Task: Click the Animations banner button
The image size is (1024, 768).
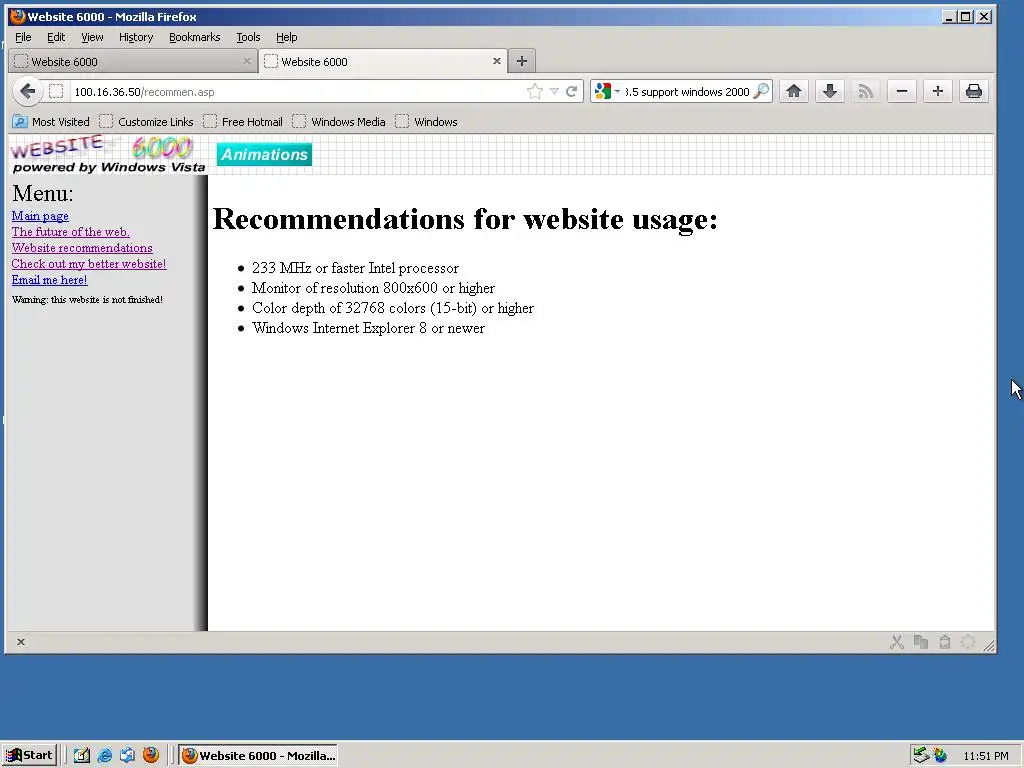Action: pos(264,155)
